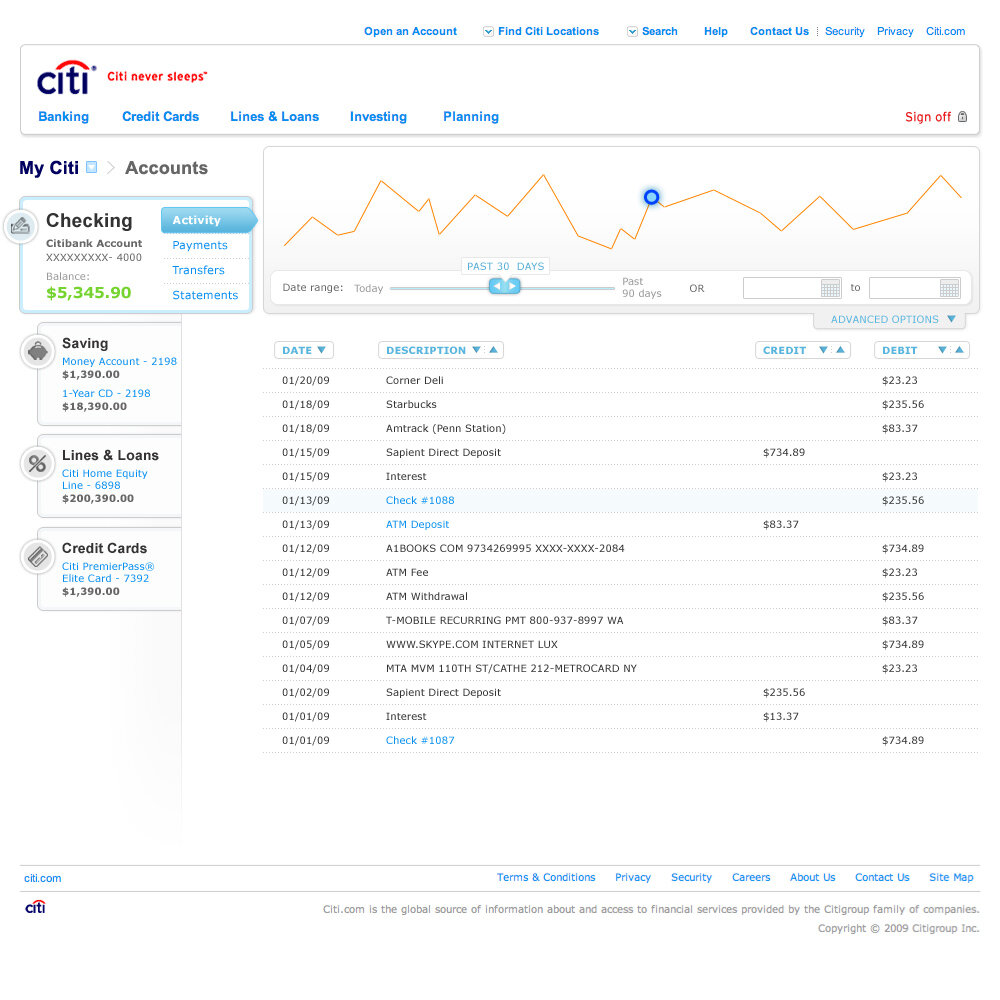This screenshot has width=1000, height=1000.
Task: Select the Transfers tab
Action: (198, 270)
